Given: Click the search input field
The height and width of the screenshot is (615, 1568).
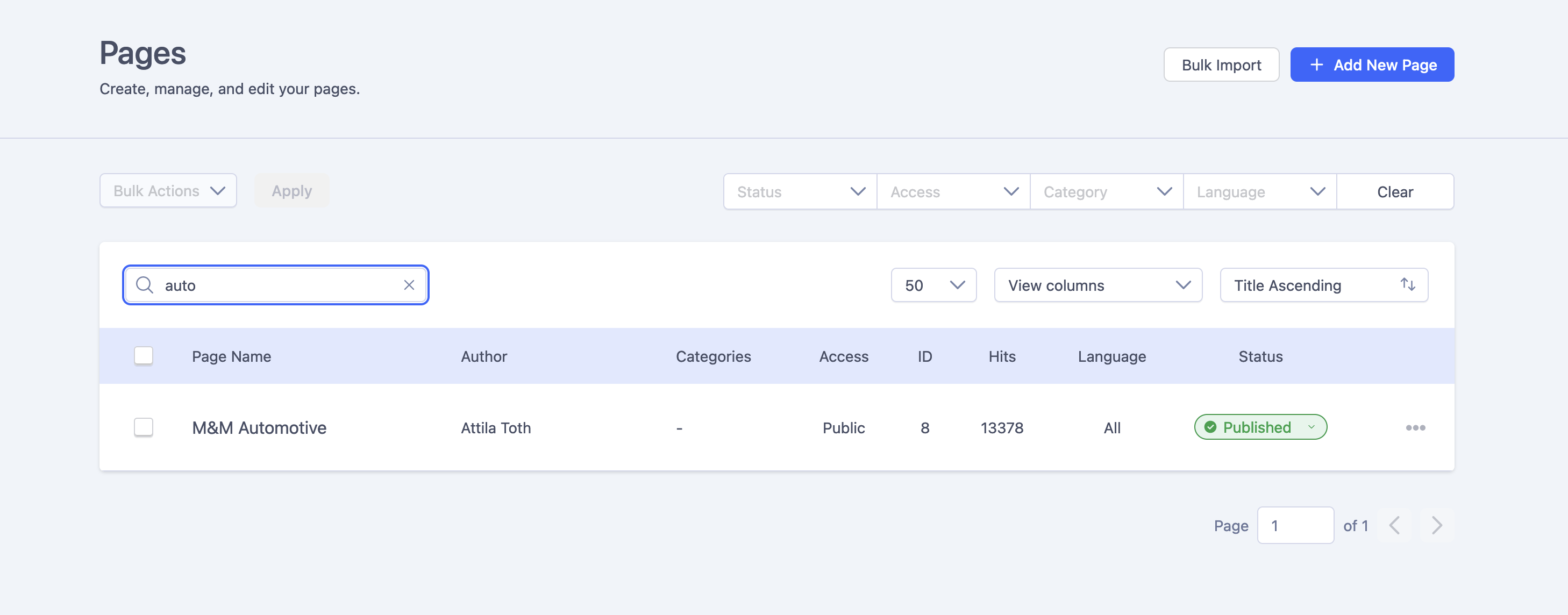Looking at the screenshot, I should tap(275, 285).
